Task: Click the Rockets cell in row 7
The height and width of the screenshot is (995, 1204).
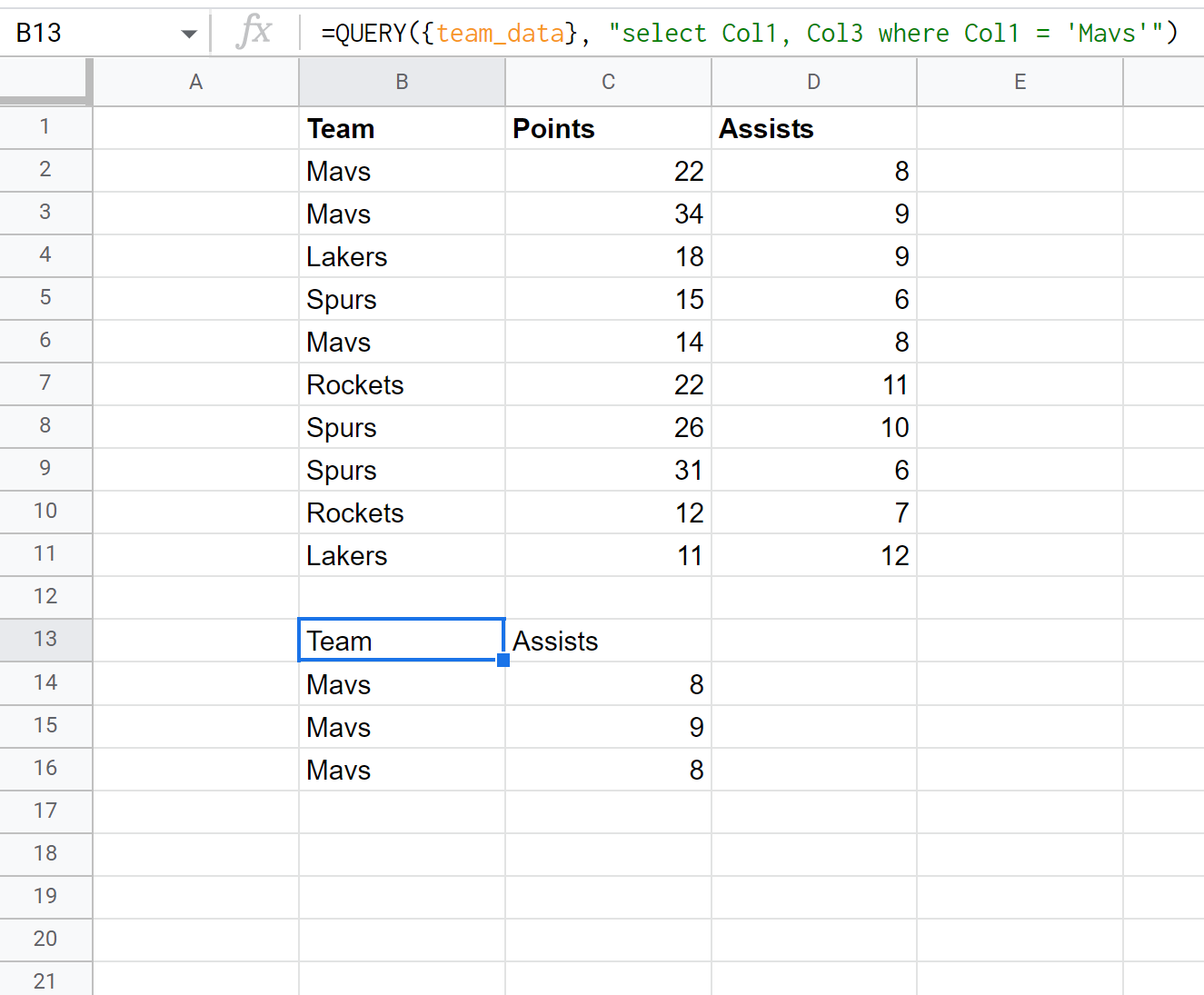Action: point(402,384)
